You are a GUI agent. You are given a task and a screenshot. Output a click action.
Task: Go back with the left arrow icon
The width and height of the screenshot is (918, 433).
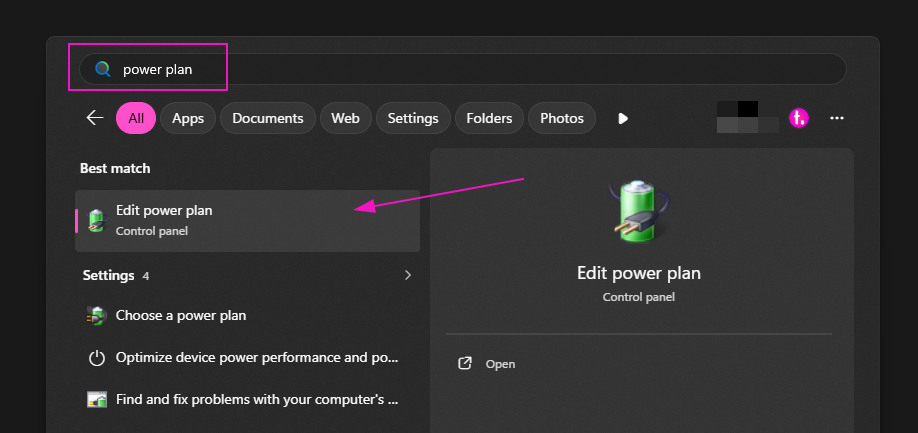tap(95, 118)
